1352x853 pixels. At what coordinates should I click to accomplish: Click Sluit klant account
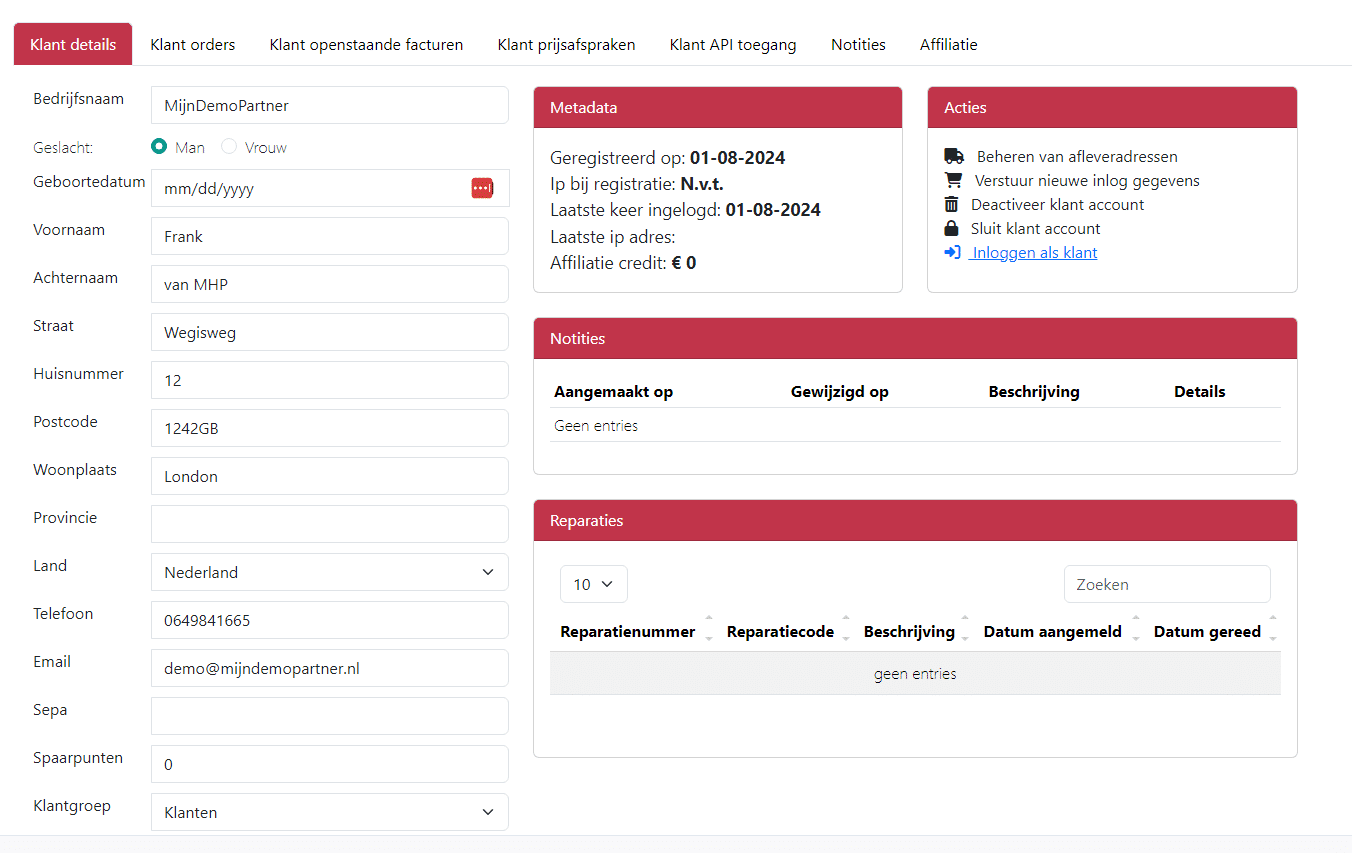tap(1035, 229)
